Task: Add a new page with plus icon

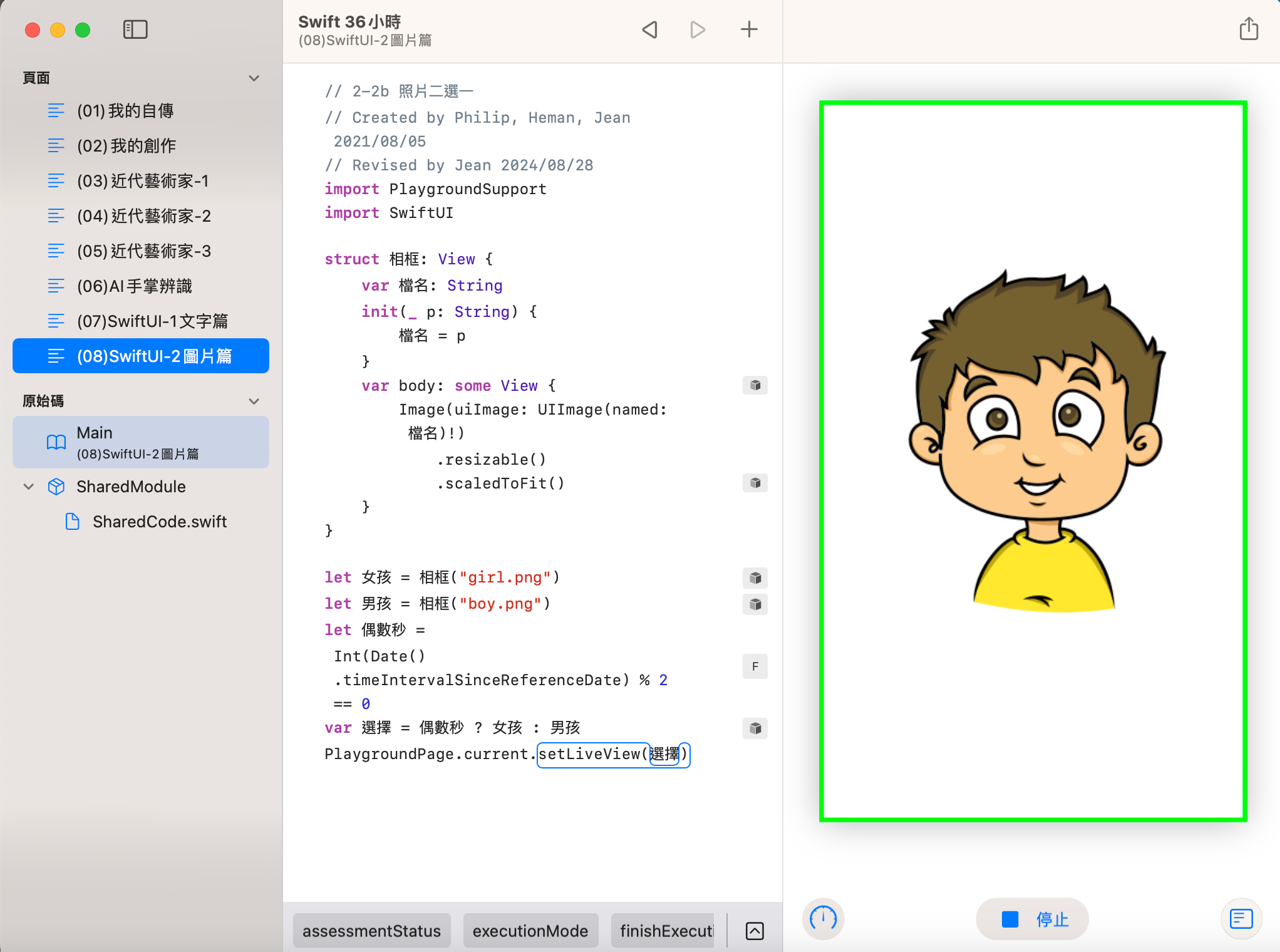Action: pyautogui.click(x=749, y=29)
